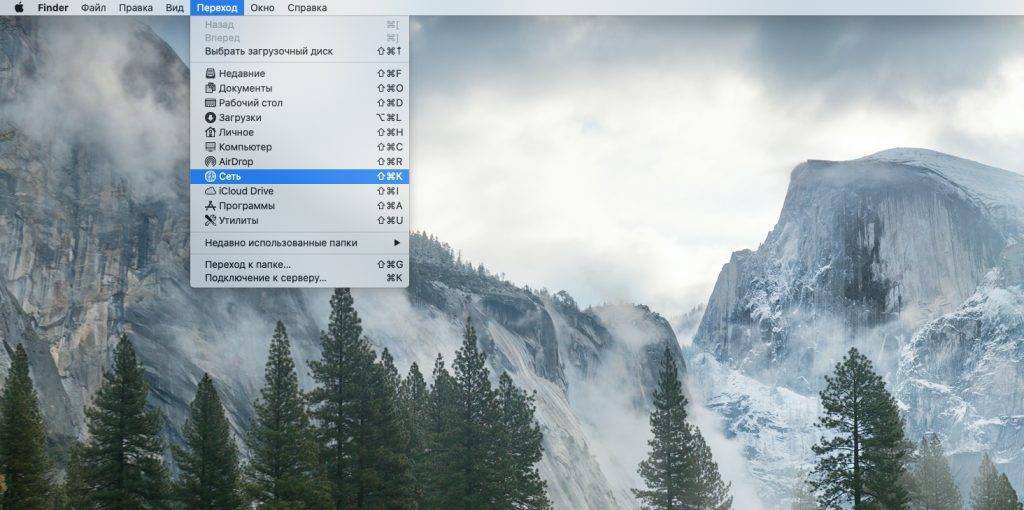Click the Finder application menu
This screenshot has height=510, width=1024.
(x=53, y=8)
